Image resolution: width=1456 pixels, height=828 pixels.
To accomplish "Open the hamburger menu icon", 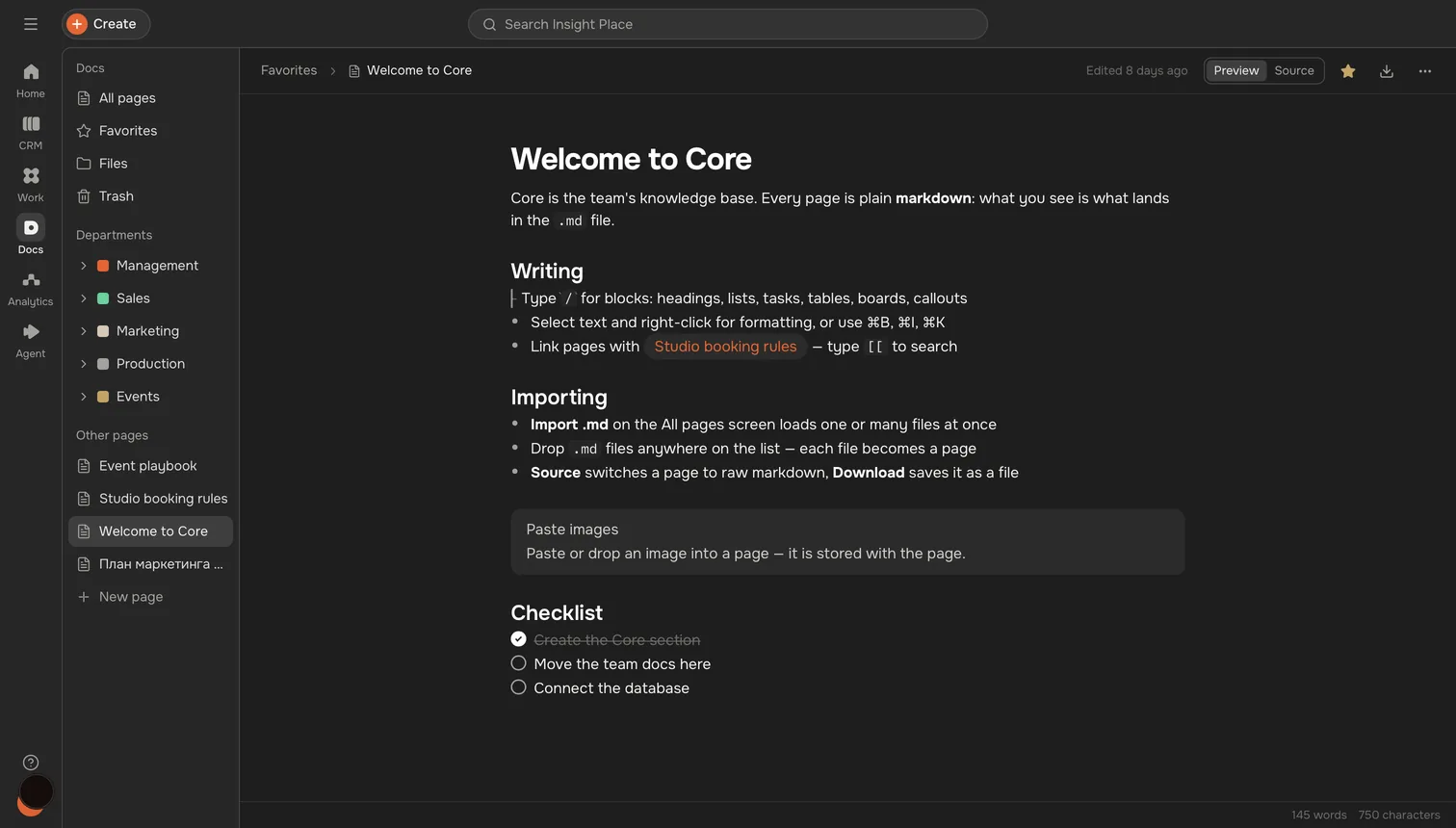I will [x=31, y=24].
